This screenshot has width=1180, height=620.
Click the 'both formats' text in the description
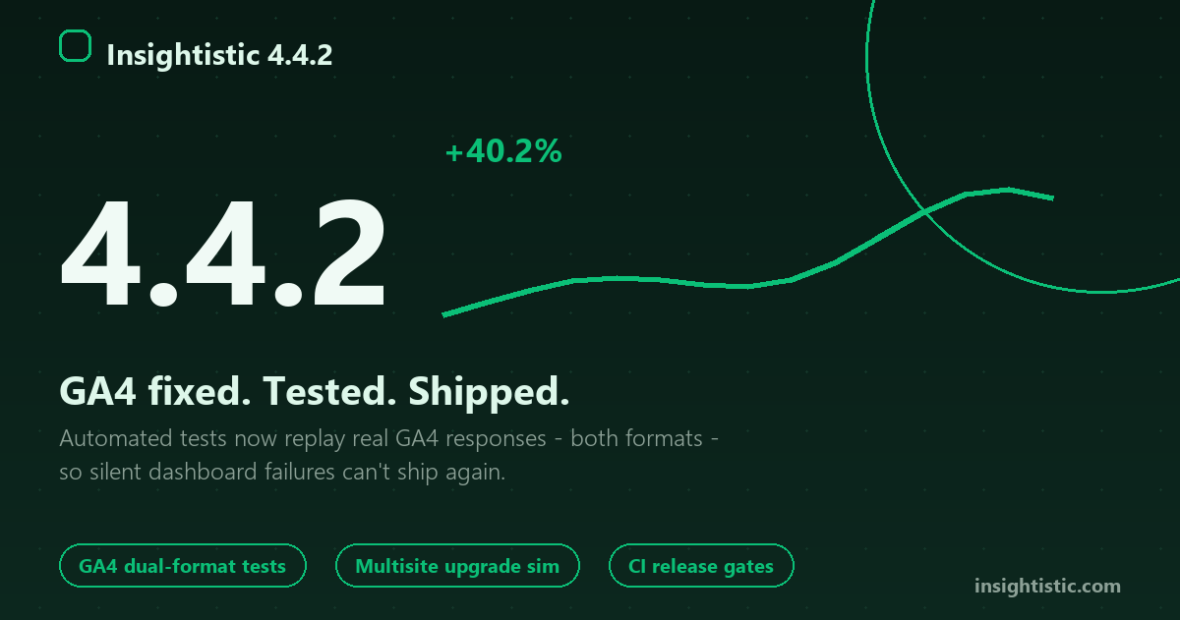[x=637, y=438]
